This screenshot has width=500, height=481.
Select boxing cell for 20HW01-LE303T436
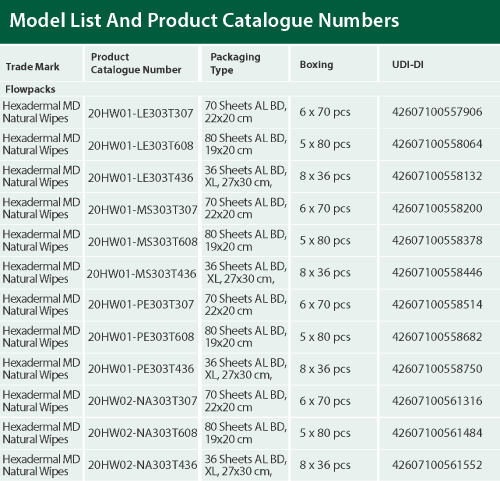(x=325, y=176)
